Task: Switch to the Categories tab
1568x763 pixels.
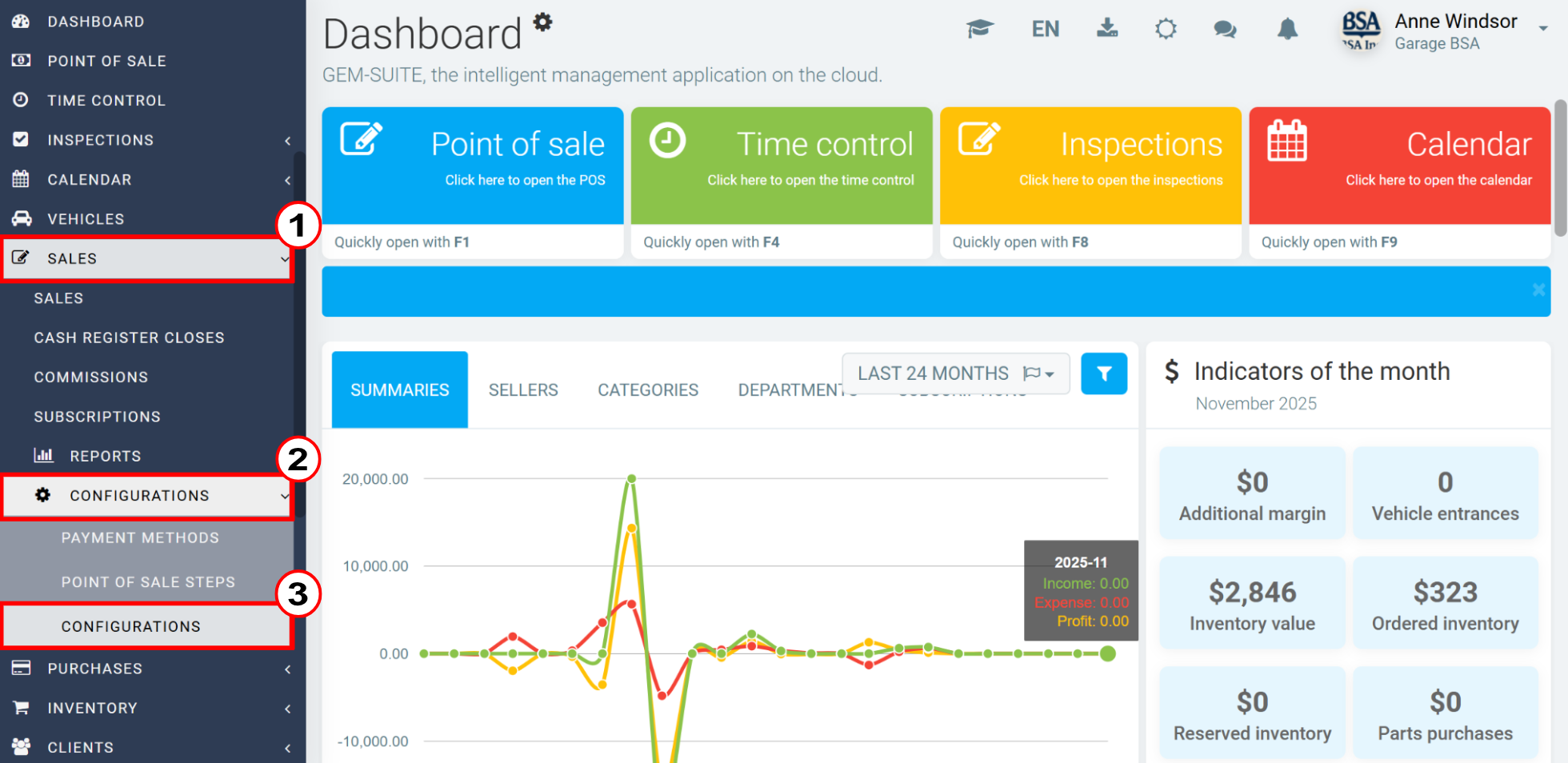Action: [x=648, y=390]
